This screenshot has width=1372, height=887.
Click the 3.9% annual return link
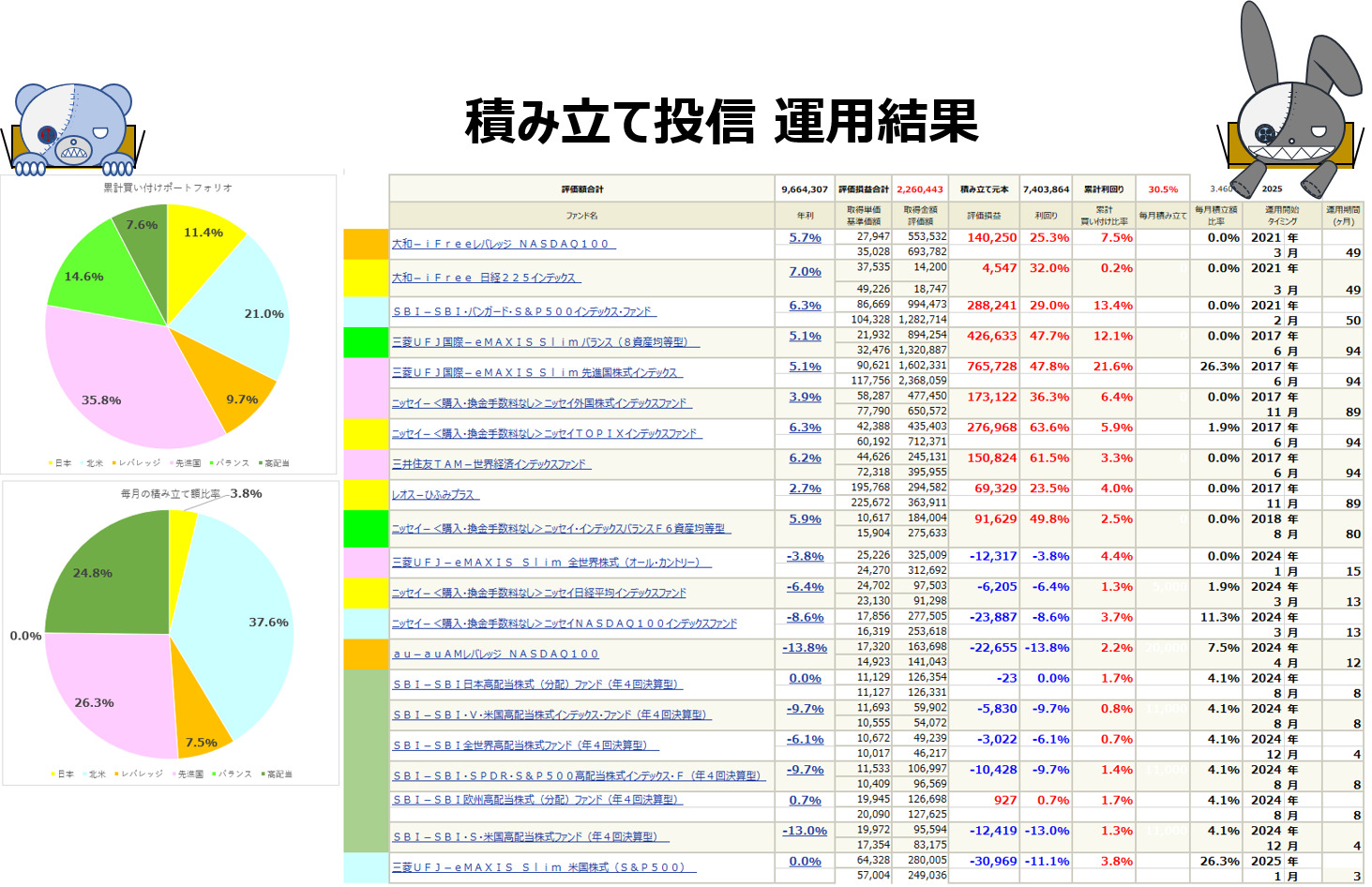[805, 398]
